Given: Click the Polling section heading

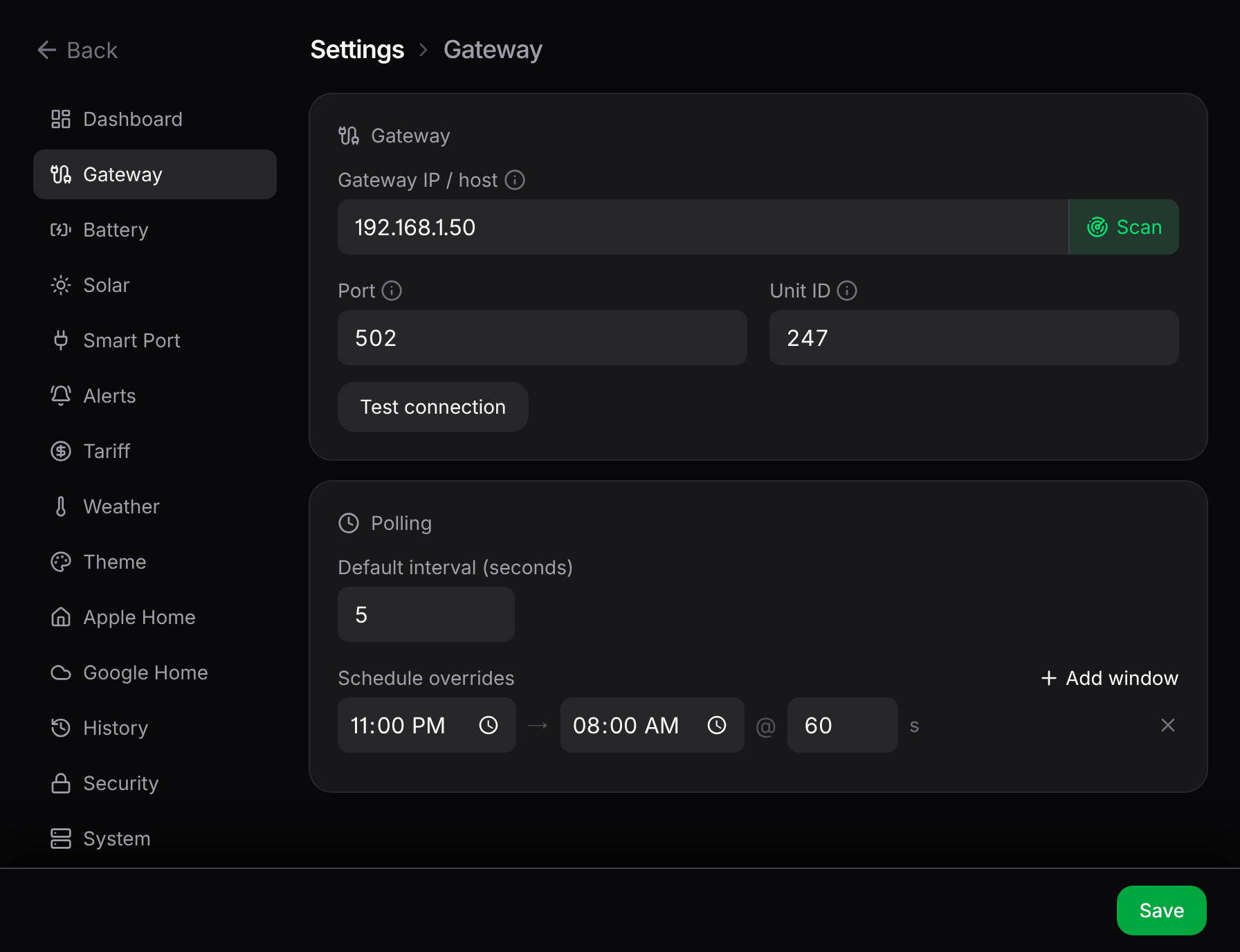Looking at the screenshot, I should (x=401, y=523).
